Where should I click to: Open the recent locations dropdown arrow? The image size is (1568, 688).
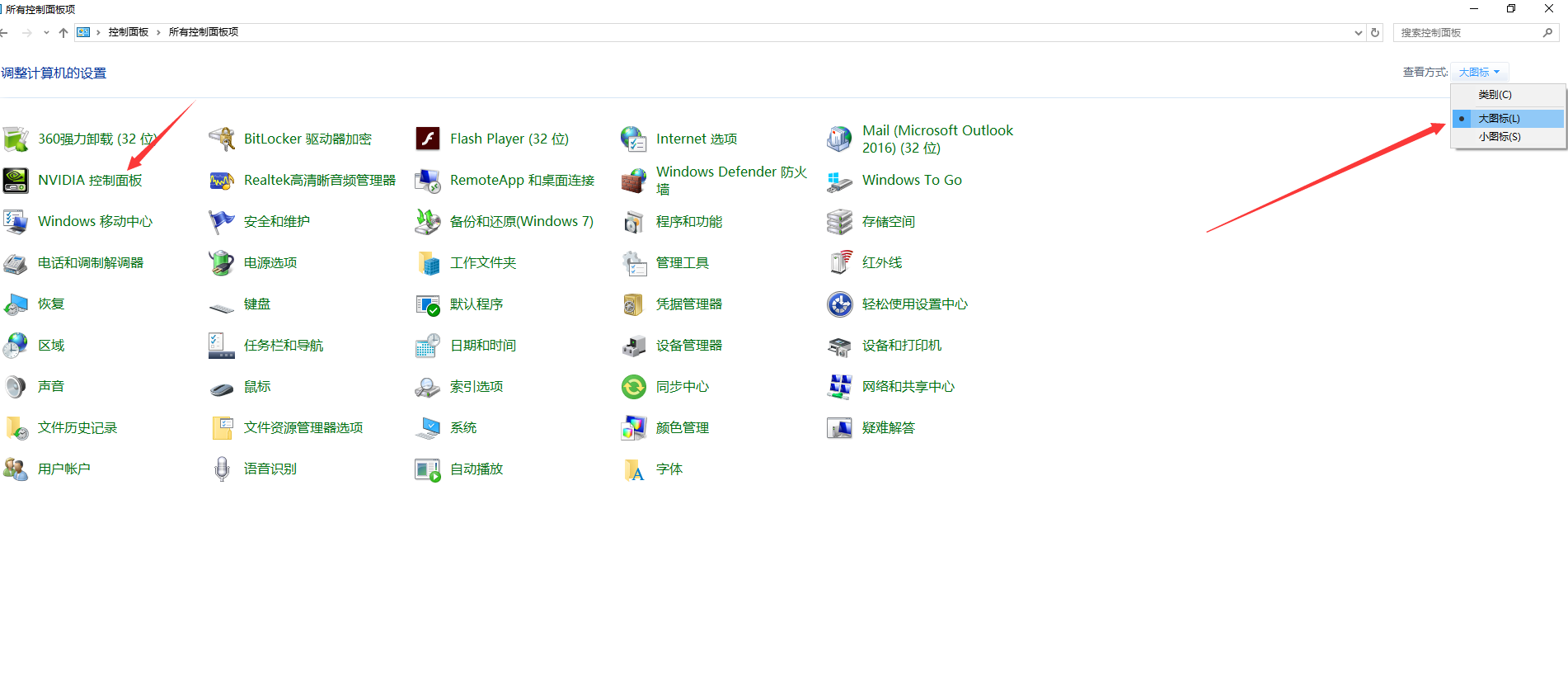click(46, 33)
